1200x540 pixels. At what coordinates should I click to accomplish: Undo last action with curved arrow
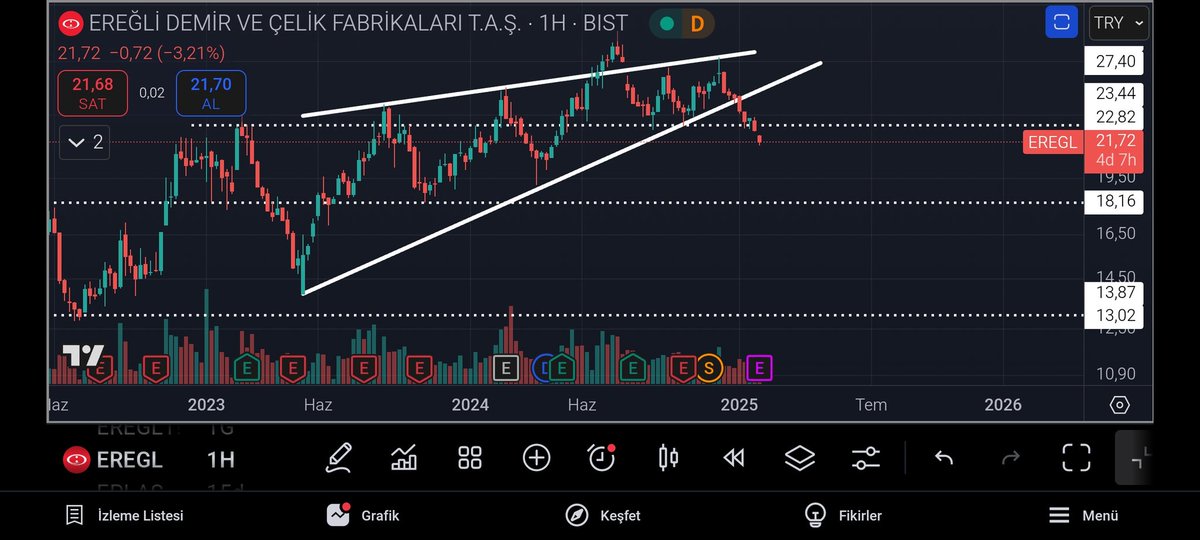click(x=944, y=458)
